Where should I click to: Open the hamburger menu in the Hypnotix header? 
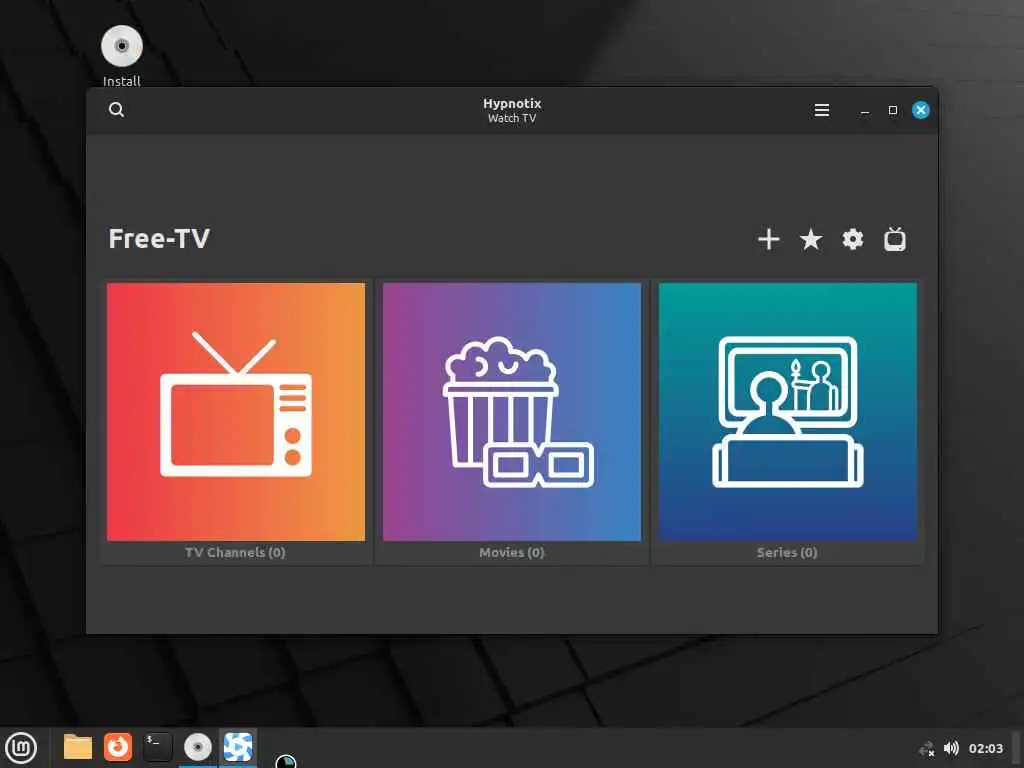tap(822, 110)
